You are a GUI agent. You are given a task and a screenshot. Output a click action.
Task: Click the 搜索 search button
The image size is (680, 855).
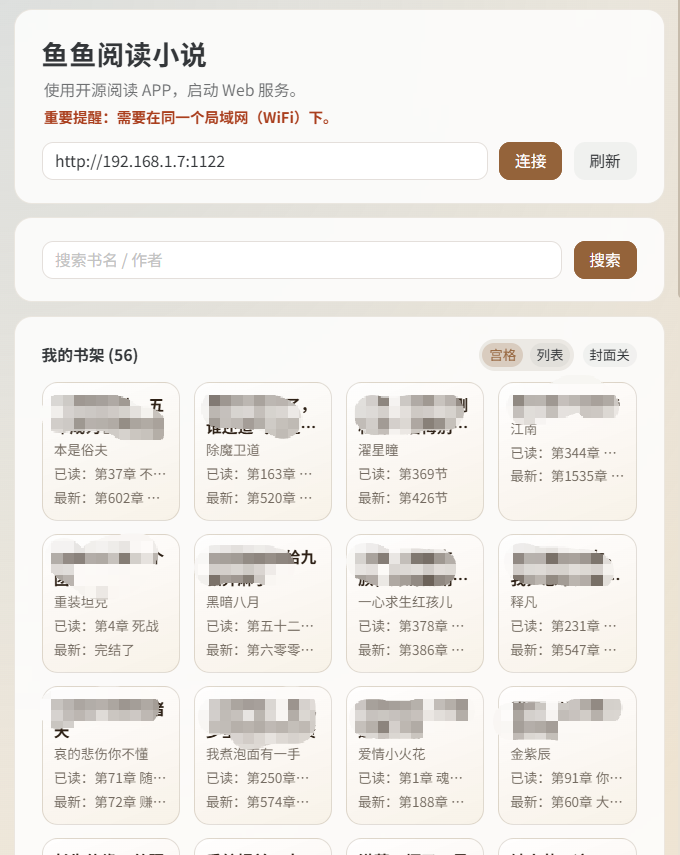[605, 260]
